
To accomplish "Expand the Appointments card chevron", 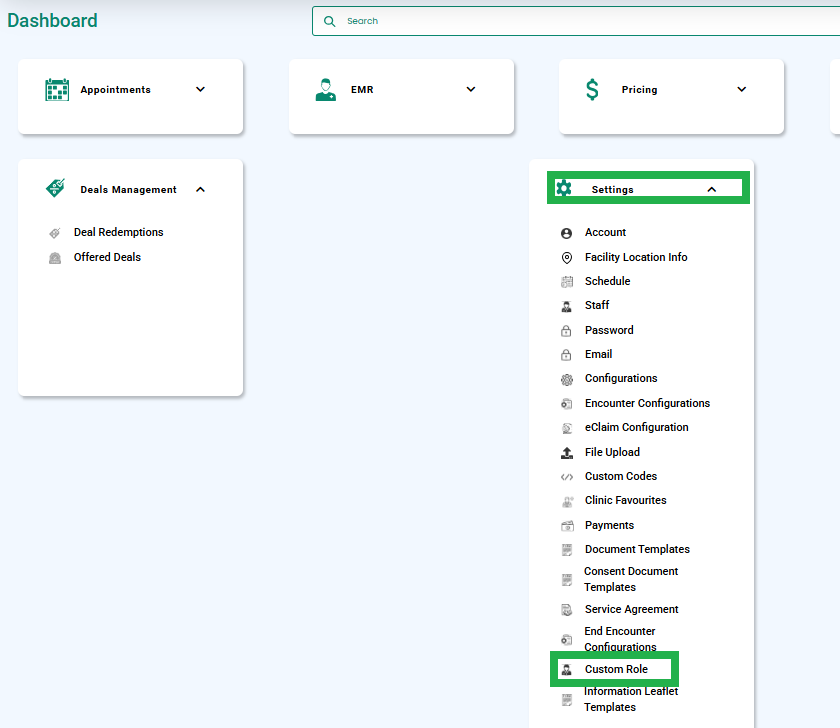I will 200,89.
